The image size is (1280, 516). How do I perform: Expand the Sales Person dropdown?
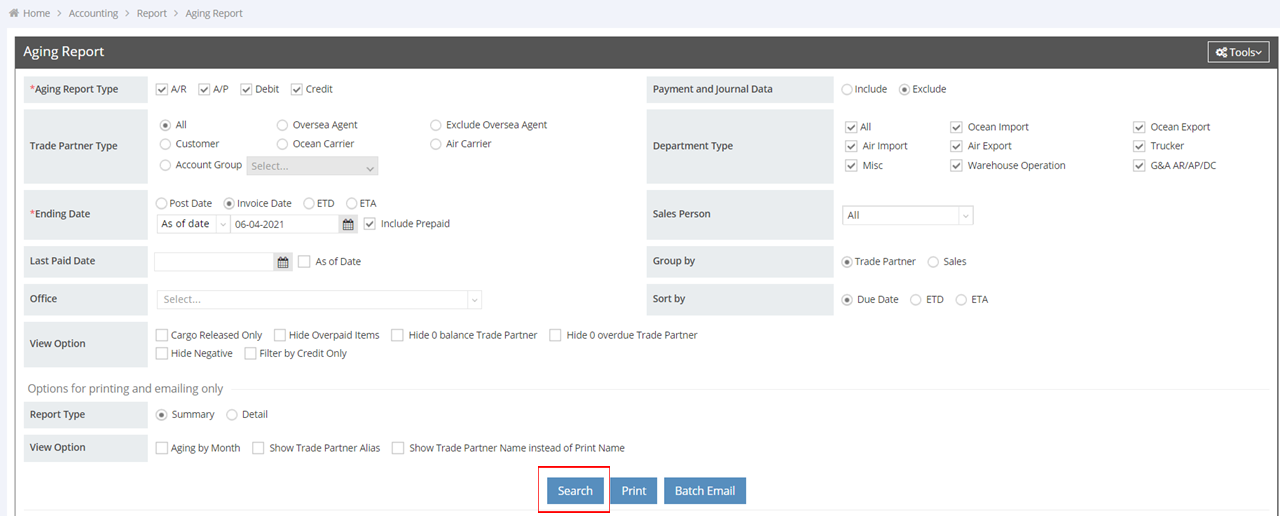pos(907,215)
